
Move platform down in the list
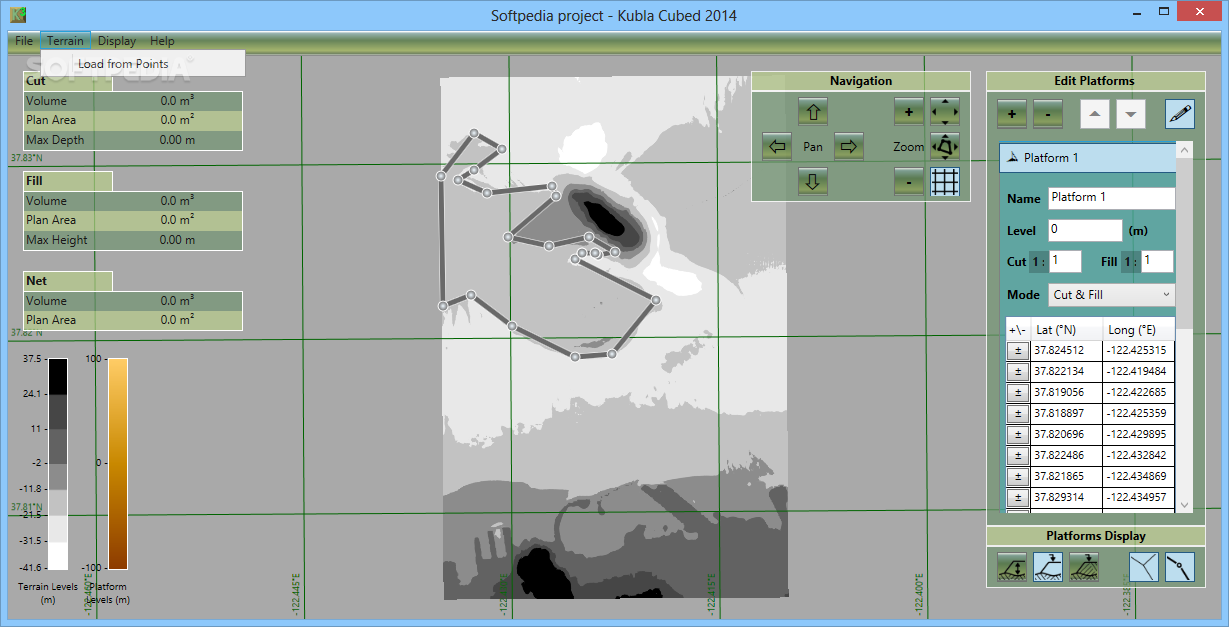click(x=1131, y=114)
